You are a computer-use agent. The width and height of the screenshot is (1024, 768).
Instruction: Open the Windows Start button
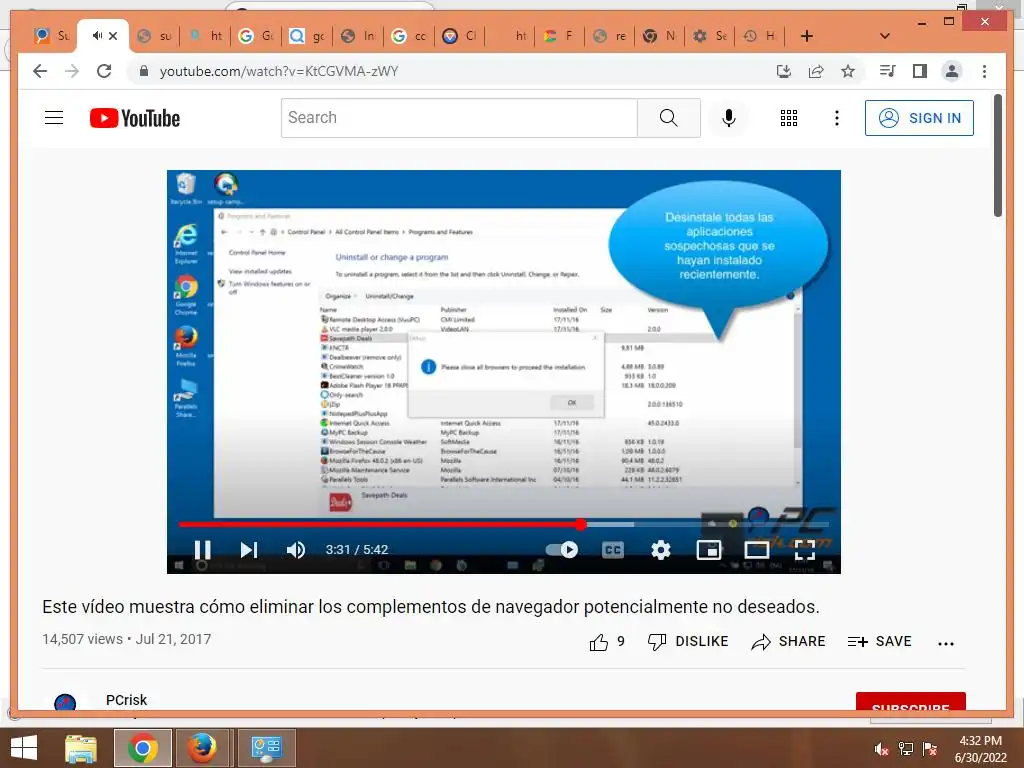pyautogui.click(x=24, y=748)
